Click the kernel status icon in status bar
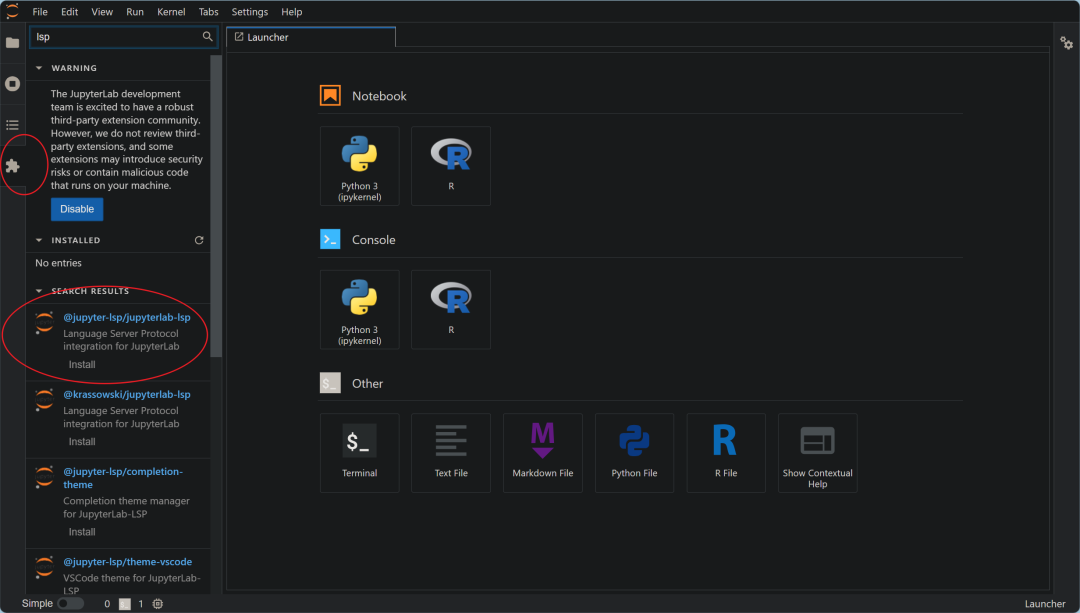 [x=158, y=604]
